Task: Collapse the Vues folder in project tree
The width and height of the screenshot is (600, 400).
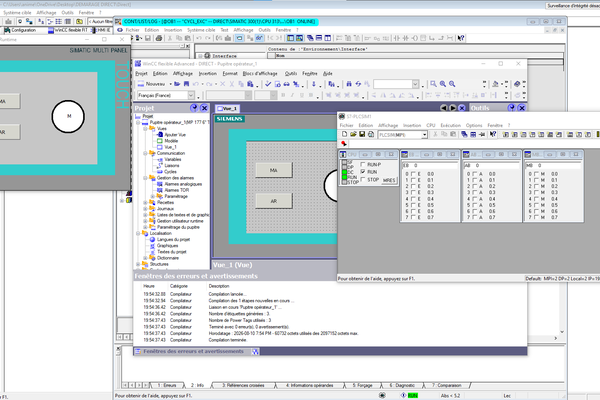Action: pos(145,129)
